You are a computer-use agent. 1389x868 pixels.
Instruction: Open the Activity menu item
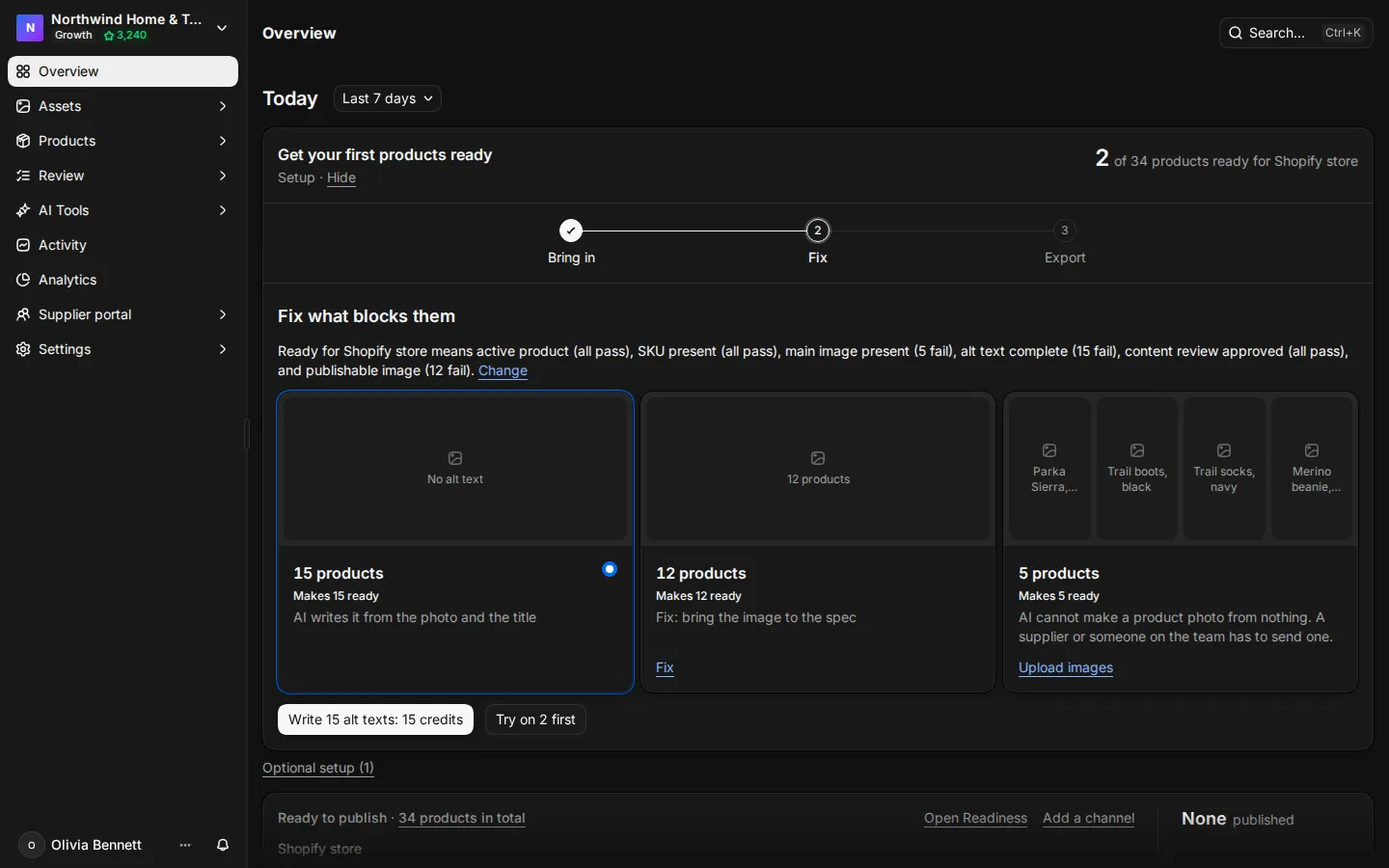pos(123,245)
